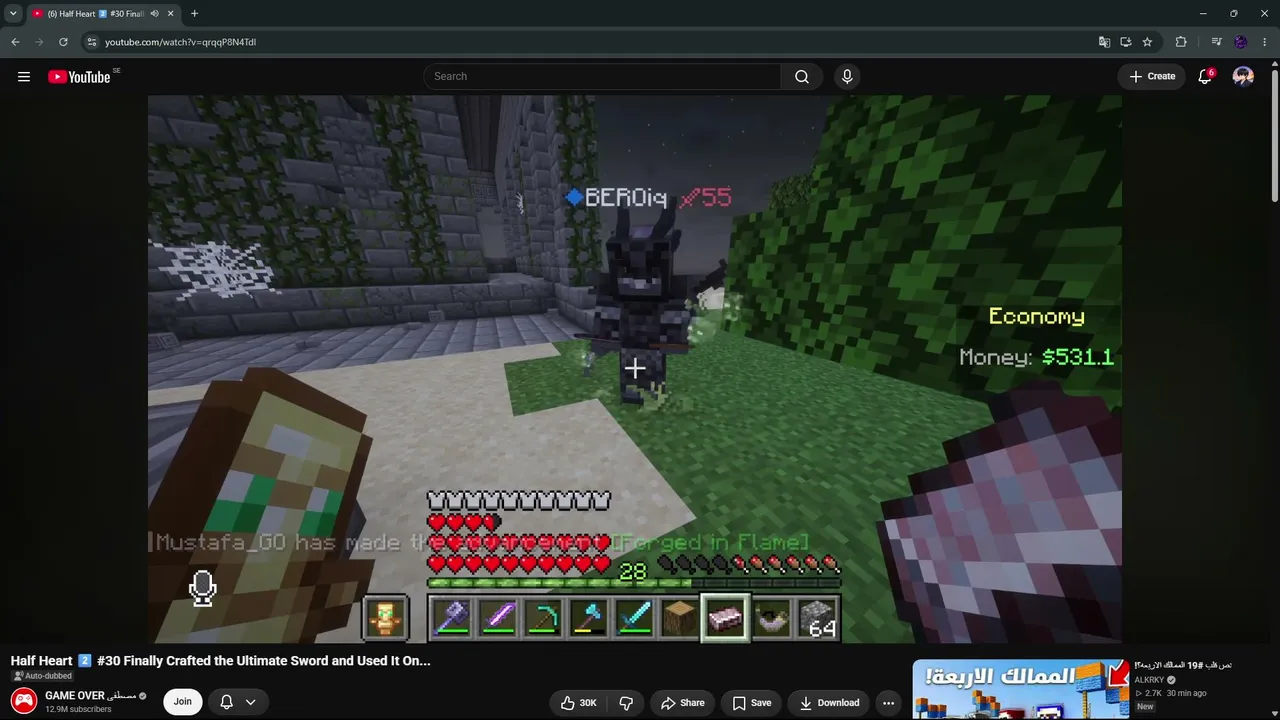This screenshot has height=720, width=1280.
Task: Open the notifications bell with 6 alerts
Action: tap(1206, 77)
